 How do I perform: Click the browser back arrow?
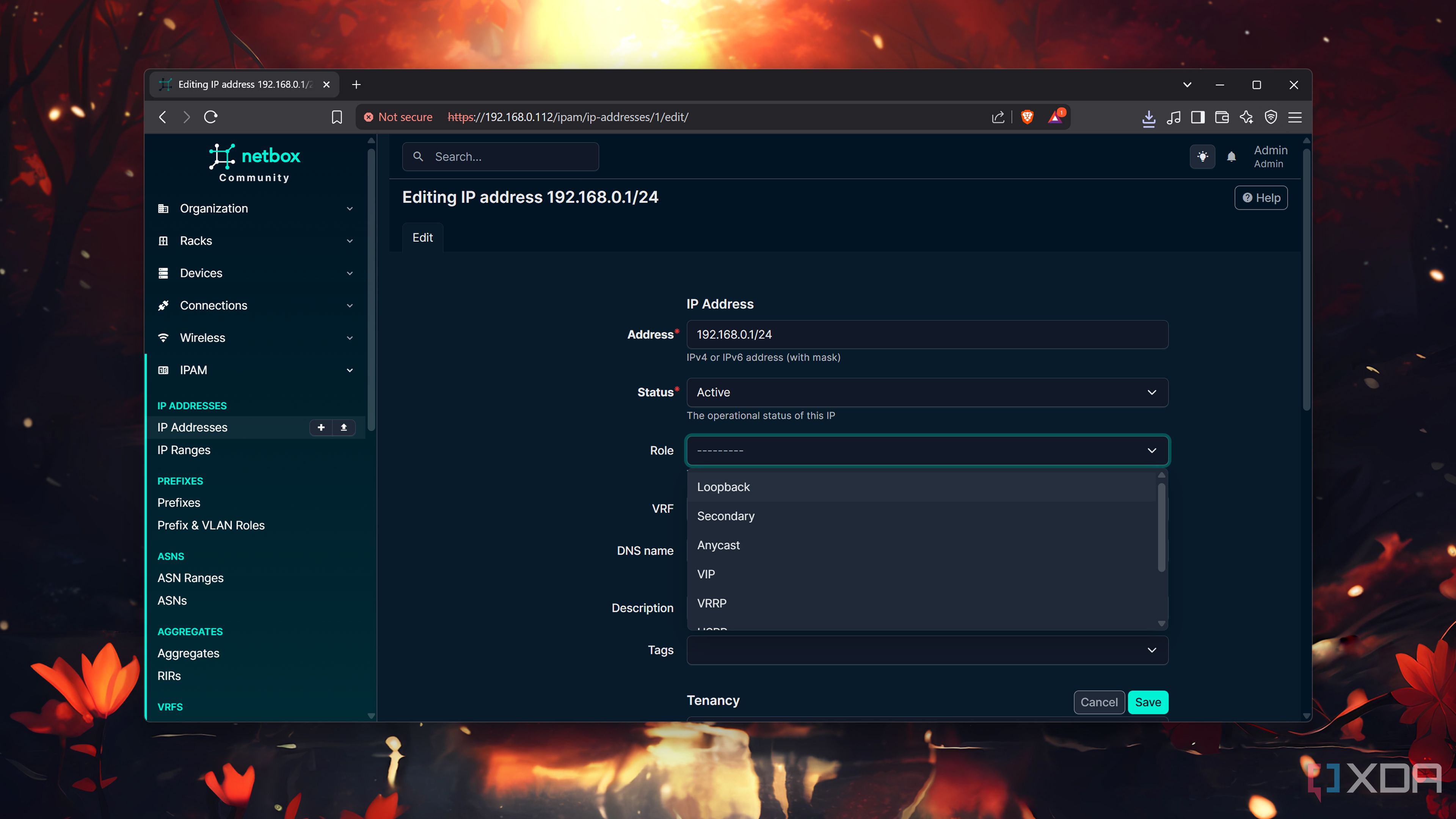(163, 117)
